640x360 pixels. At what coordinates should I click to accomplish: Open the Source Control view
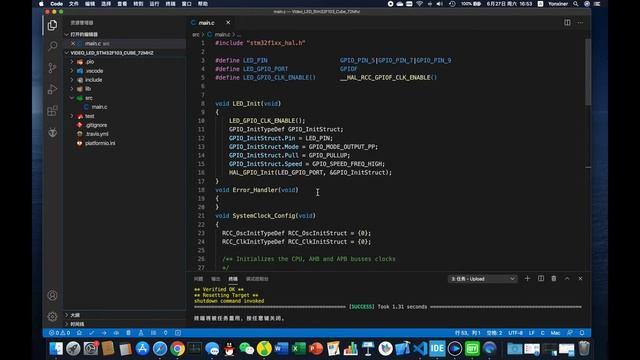coord(52,68)
